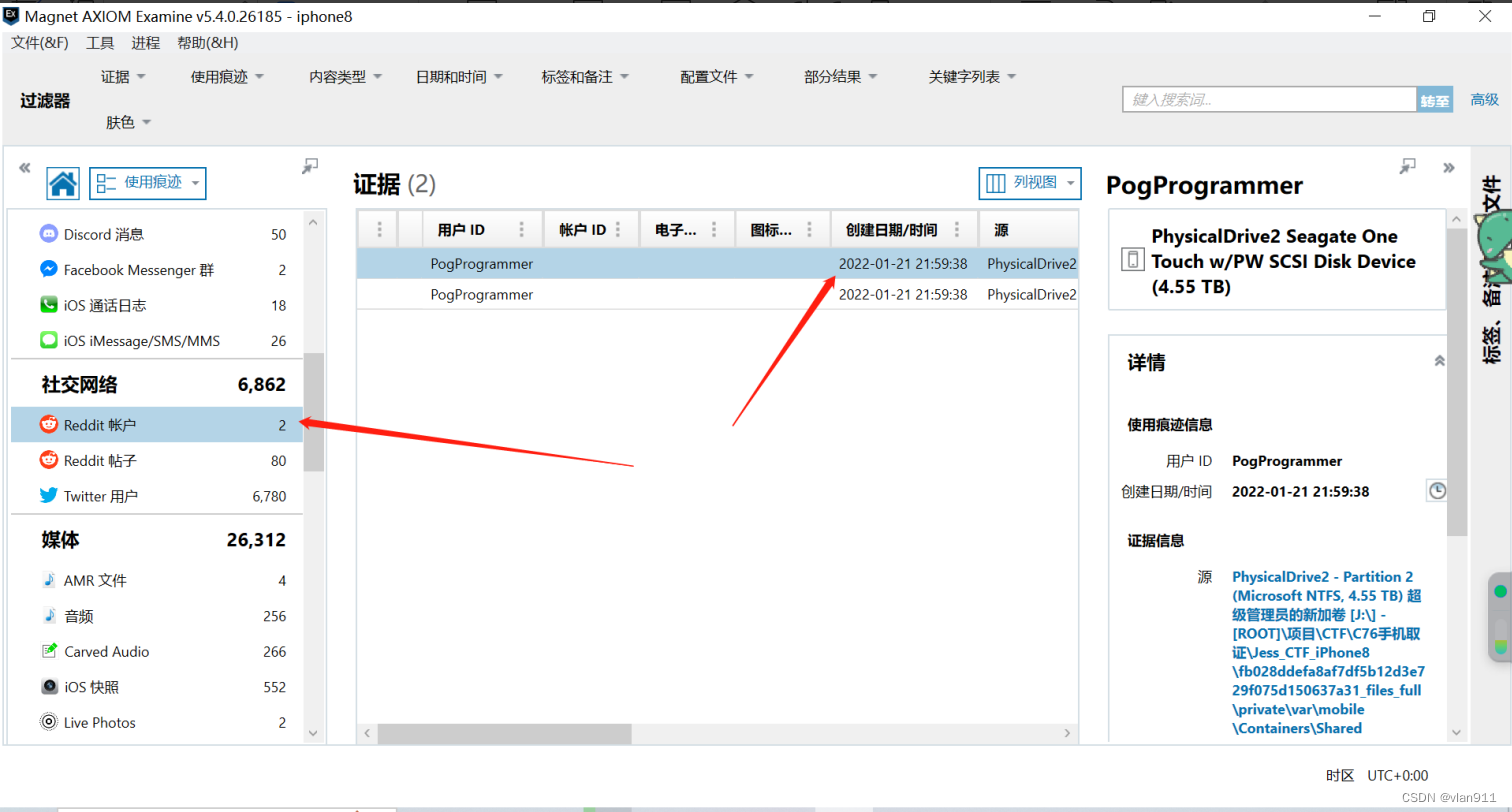
Task: Expand right panel with double chevron
Action: tap(1448, 168)
